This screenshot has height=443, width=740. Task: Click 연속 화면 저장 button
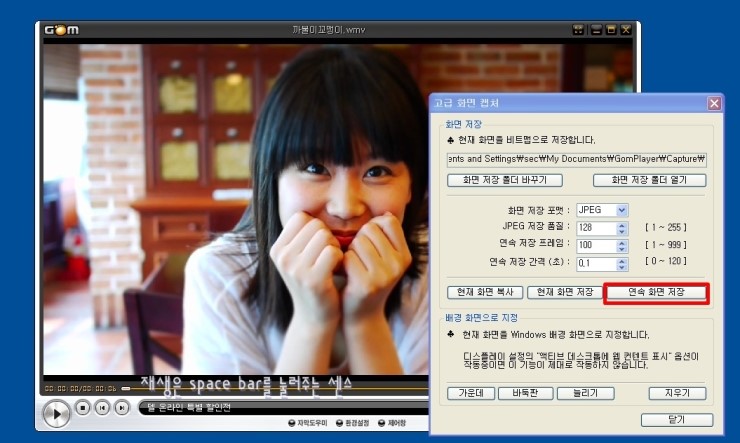point(656,293)
